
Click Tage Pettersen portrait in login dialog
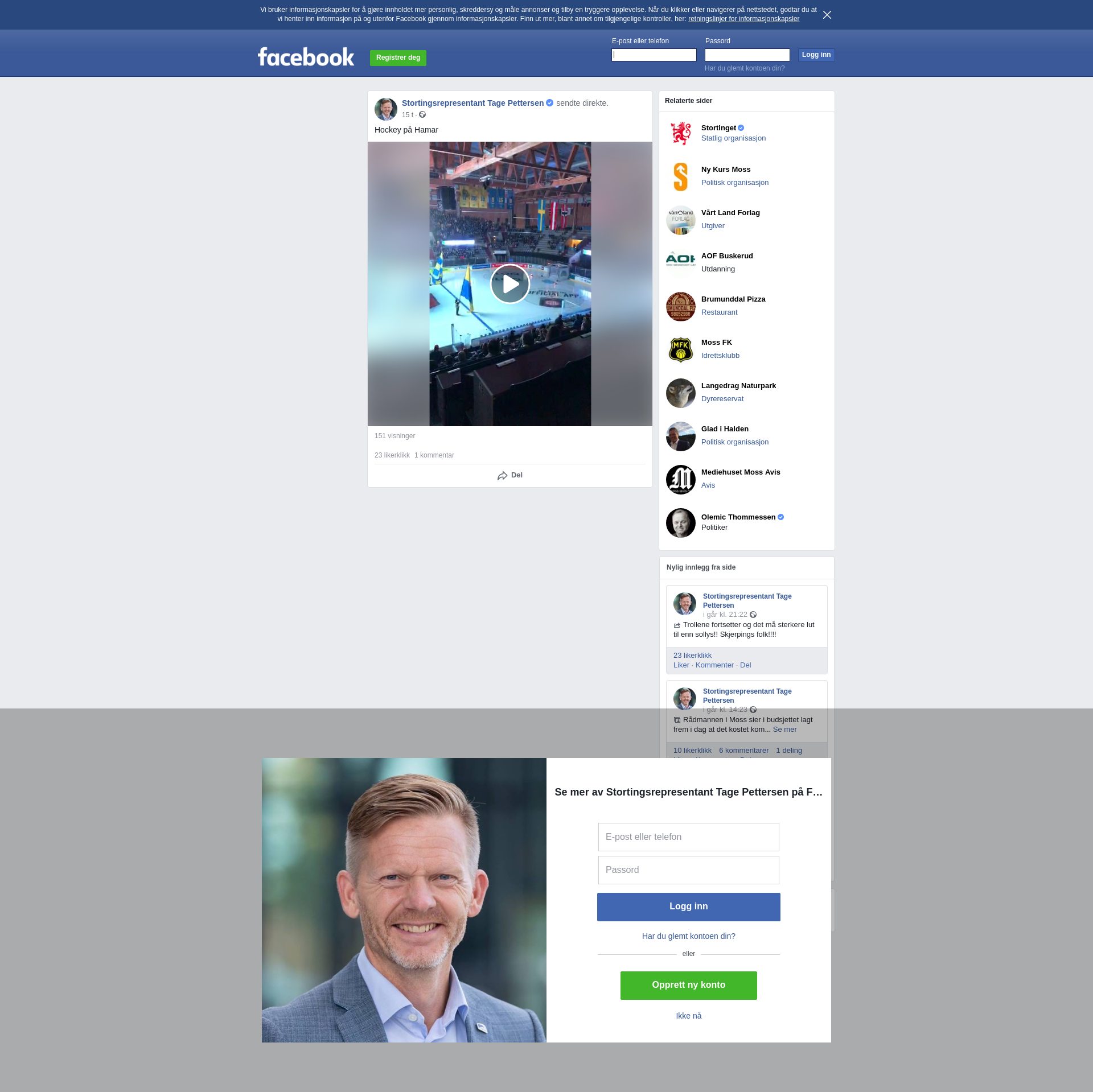tap(404, 900)
